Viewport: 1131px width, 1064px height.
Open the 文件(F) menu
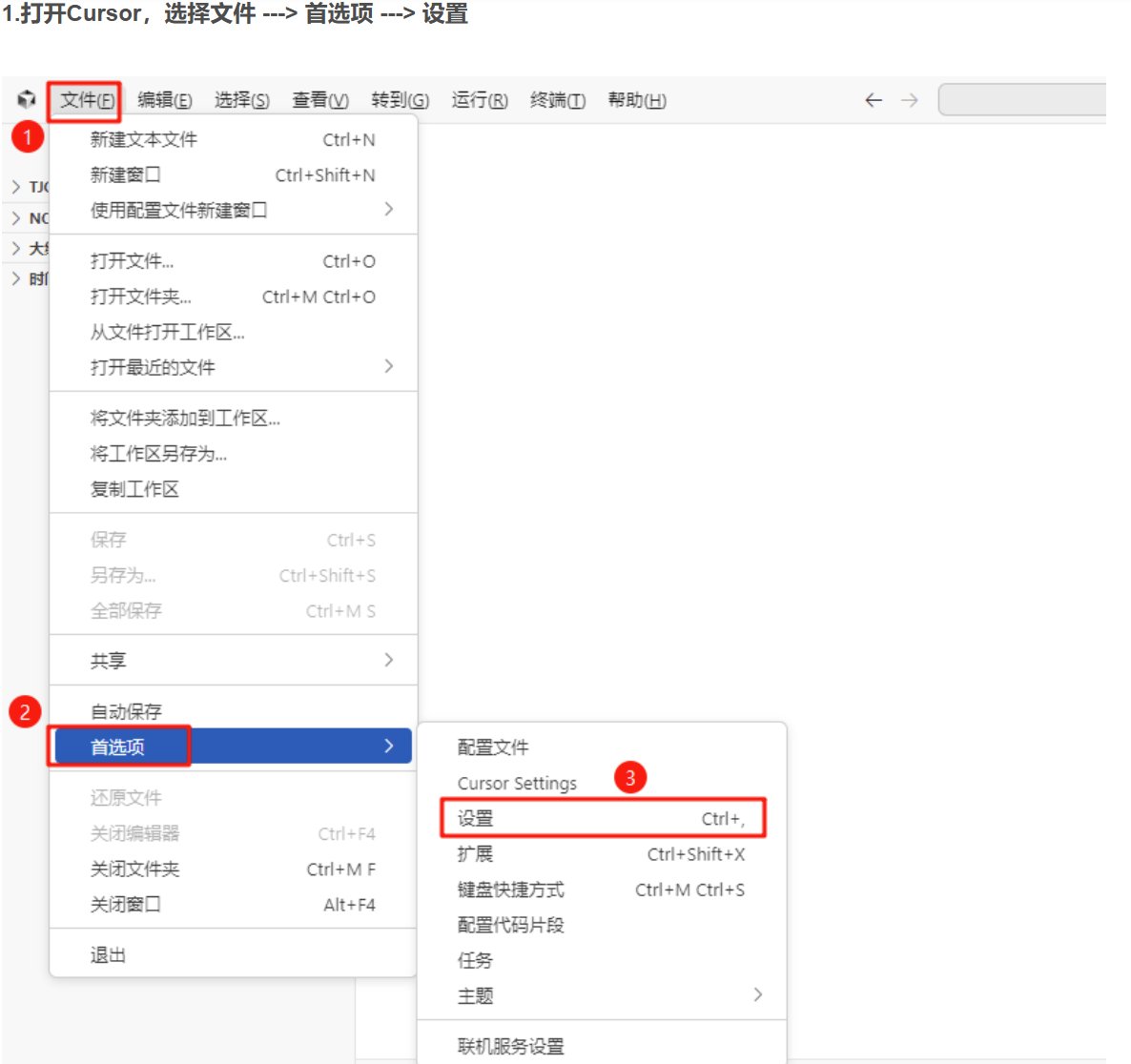[x=87, y=100]
